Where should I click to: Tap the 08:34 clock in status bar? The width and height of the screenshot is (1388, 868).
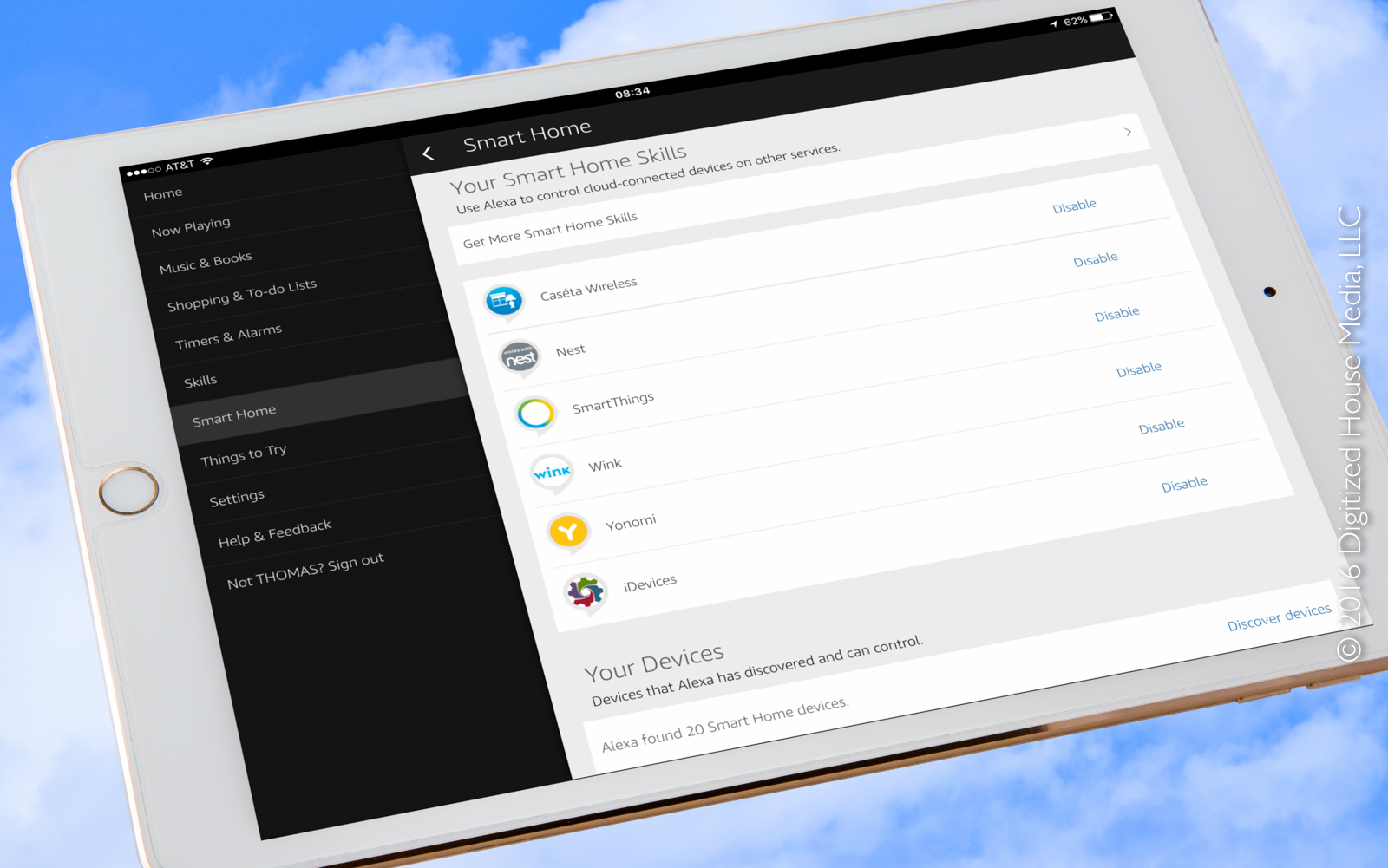(632, 93)
